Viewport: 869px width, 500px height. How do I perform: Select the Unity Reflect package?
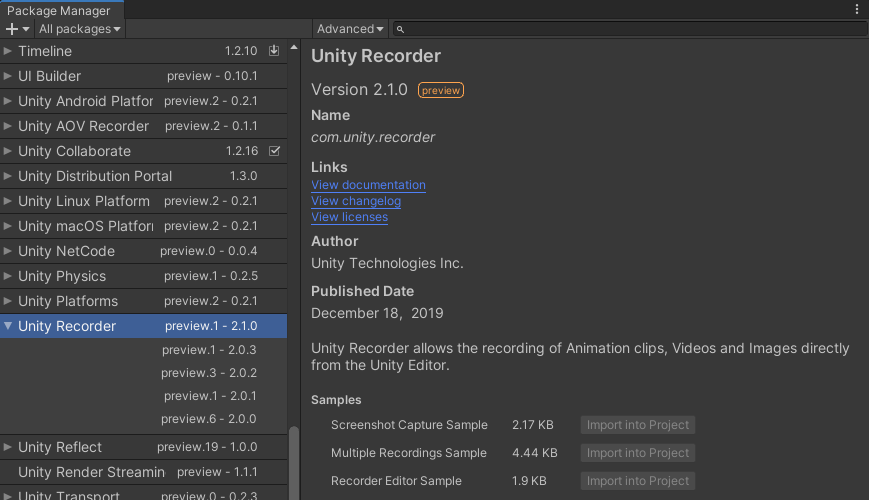pos(144,447)
